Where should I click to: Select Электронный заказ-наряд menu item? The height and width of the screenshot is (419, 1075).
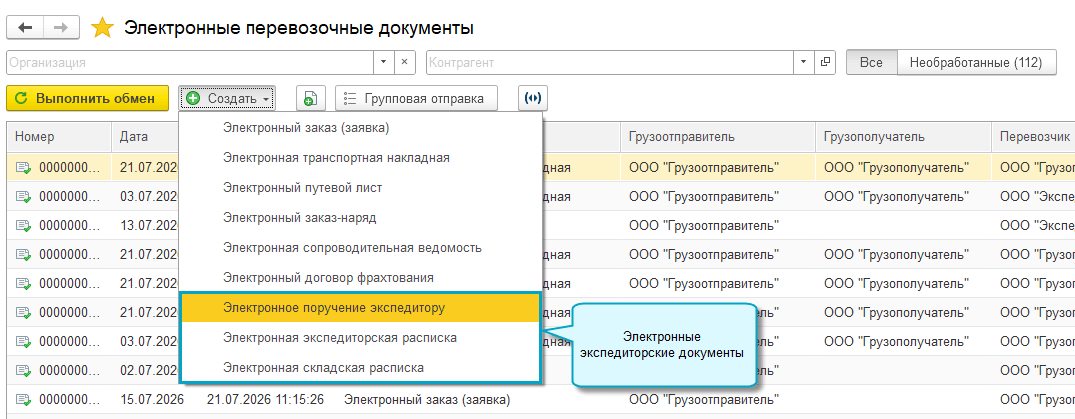360,218
